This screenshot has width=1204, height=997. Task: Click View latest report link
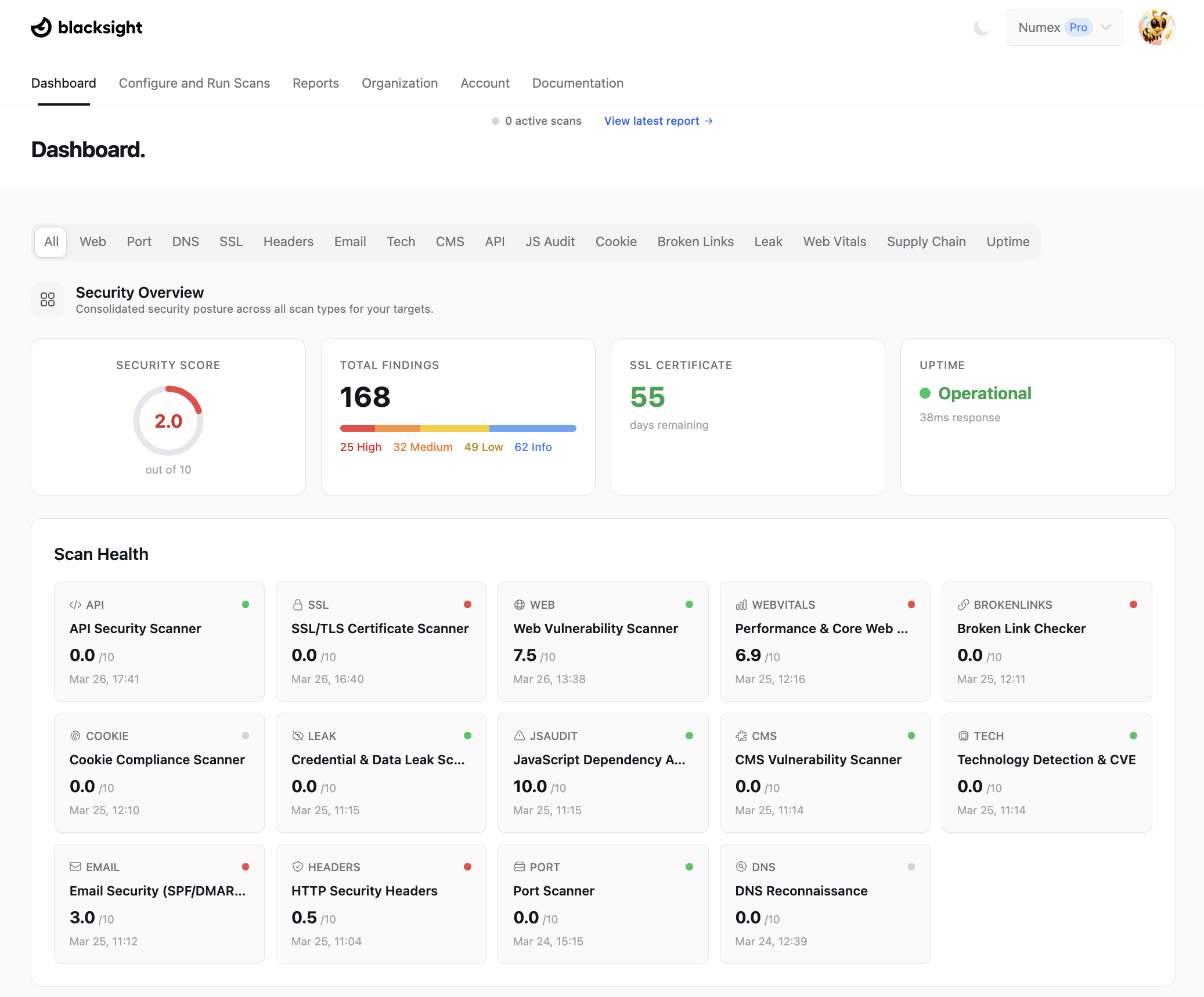pyautogui.click(x=658, y=121)
